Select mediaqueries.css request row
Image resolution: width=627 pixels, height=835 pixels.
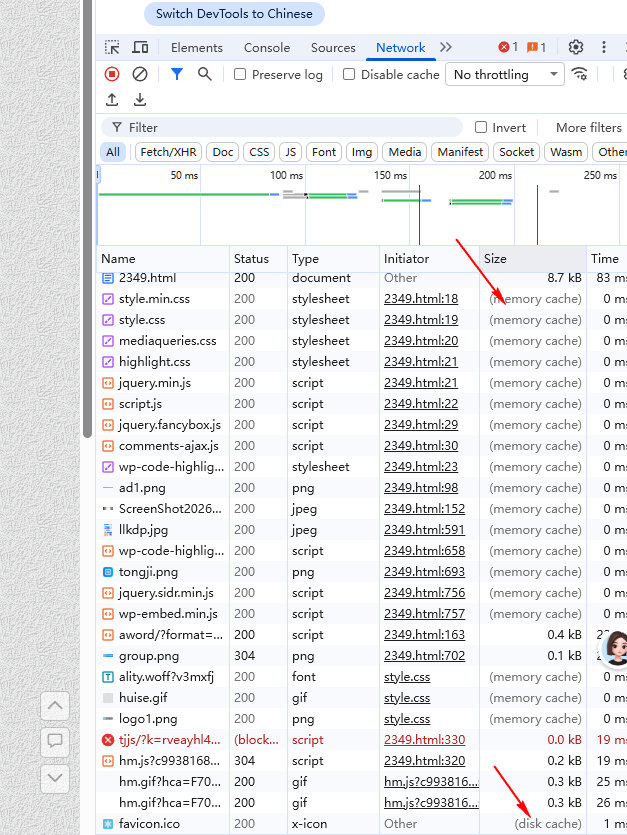coord(362,341)
